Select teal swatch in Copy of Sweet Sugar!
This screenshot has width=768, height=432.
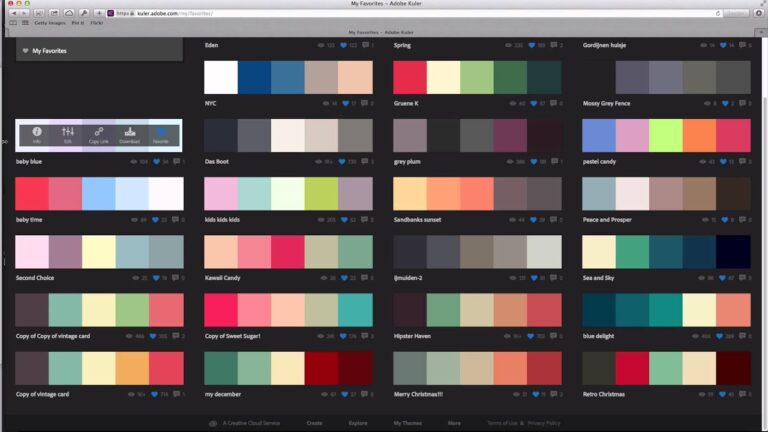point(355,310)
